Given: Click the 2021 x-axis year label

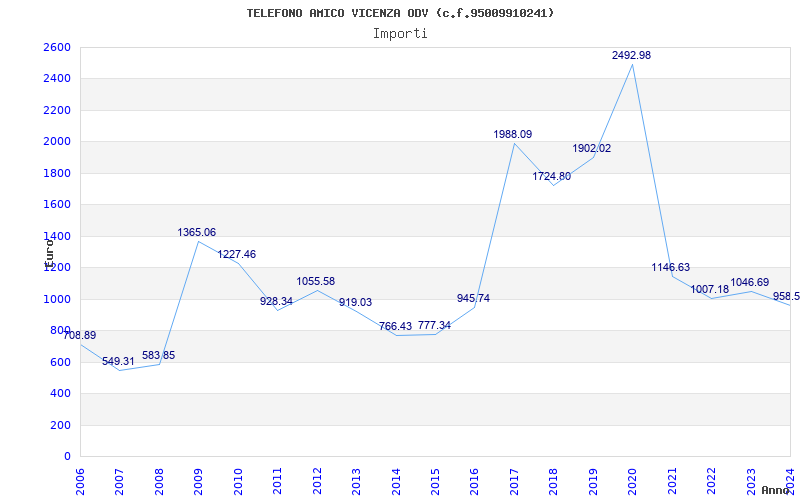Looking at the screenshot, I should [x=672, y=482].
